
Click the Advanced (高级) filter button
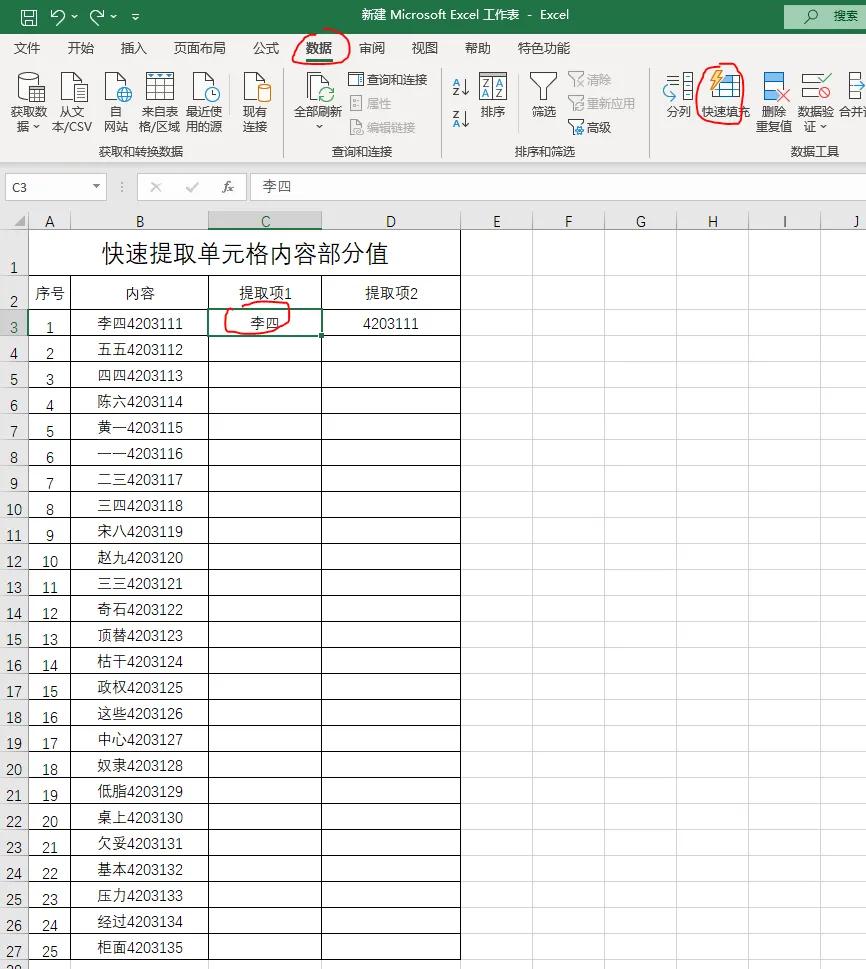(x=589, y=127)
